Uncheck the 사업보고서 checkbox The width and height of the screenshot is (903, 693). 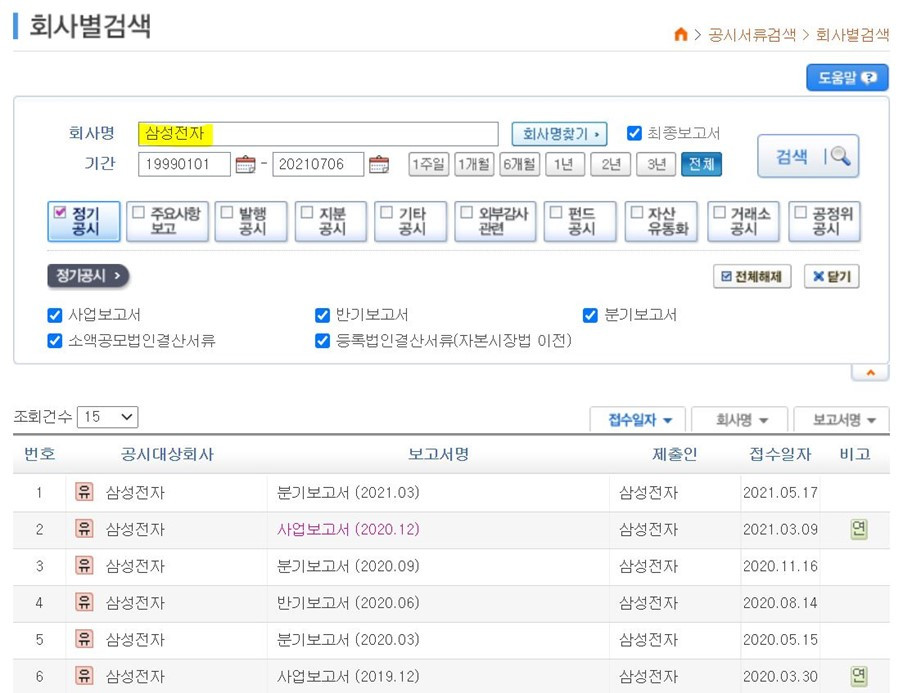click(54, 315)
